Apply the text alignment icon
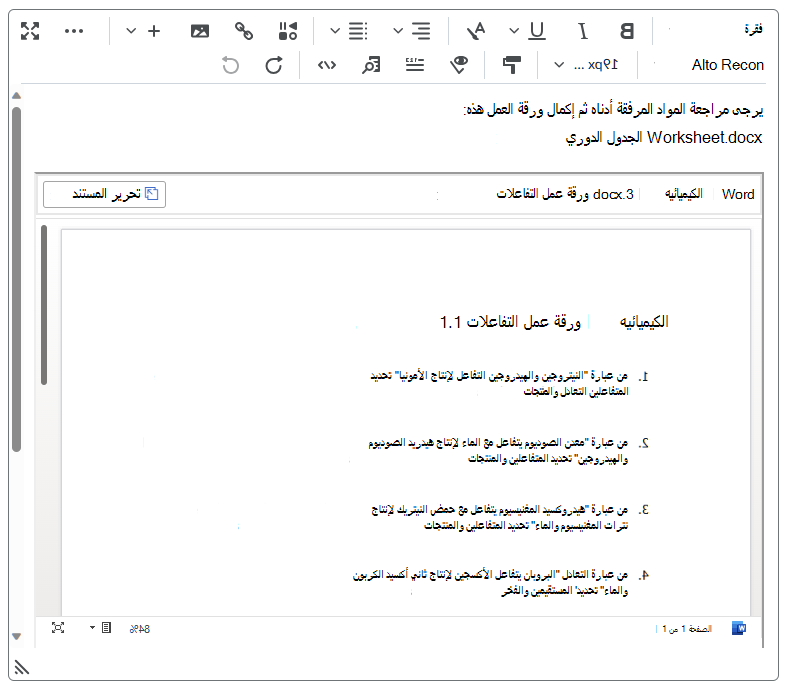Screen dimensions: 787x689 point(421,31)
